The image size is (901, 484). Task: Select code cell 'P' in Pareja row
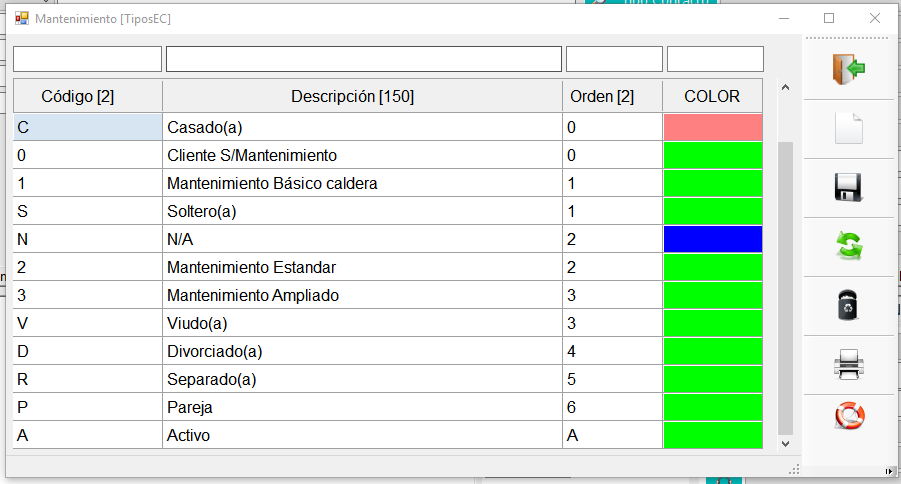(88, 407)
